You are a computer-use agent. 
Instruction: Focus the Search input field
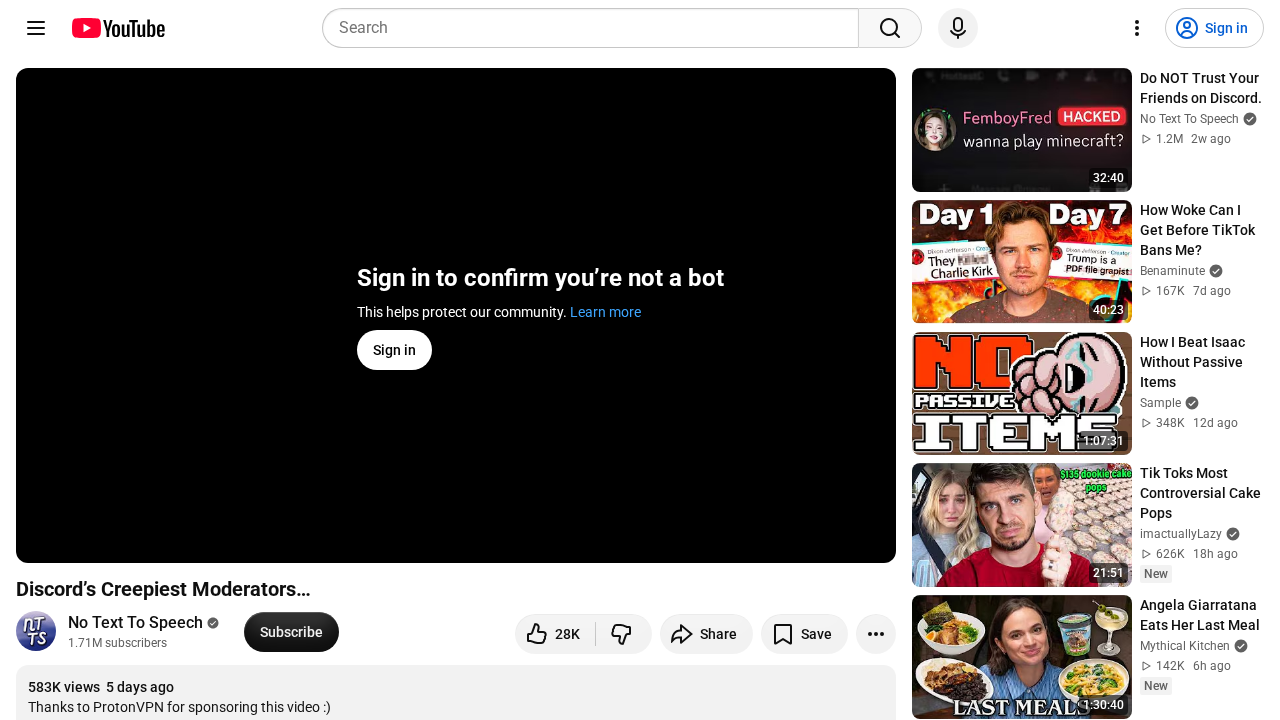590,28
